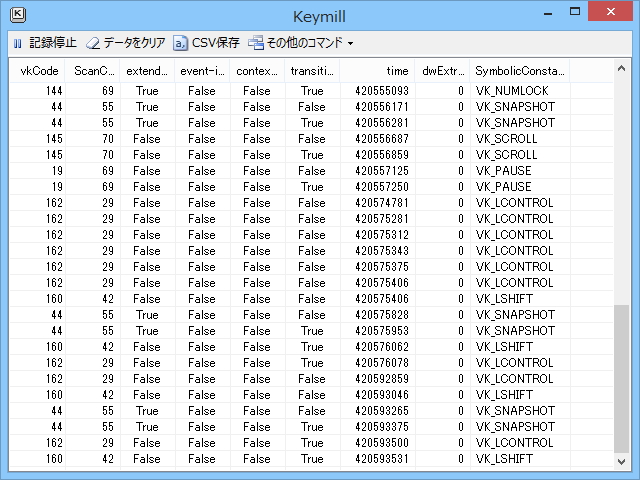Sort by vkCode column header
The height and width of the screenshot is (480, 640).
[37, 71]
